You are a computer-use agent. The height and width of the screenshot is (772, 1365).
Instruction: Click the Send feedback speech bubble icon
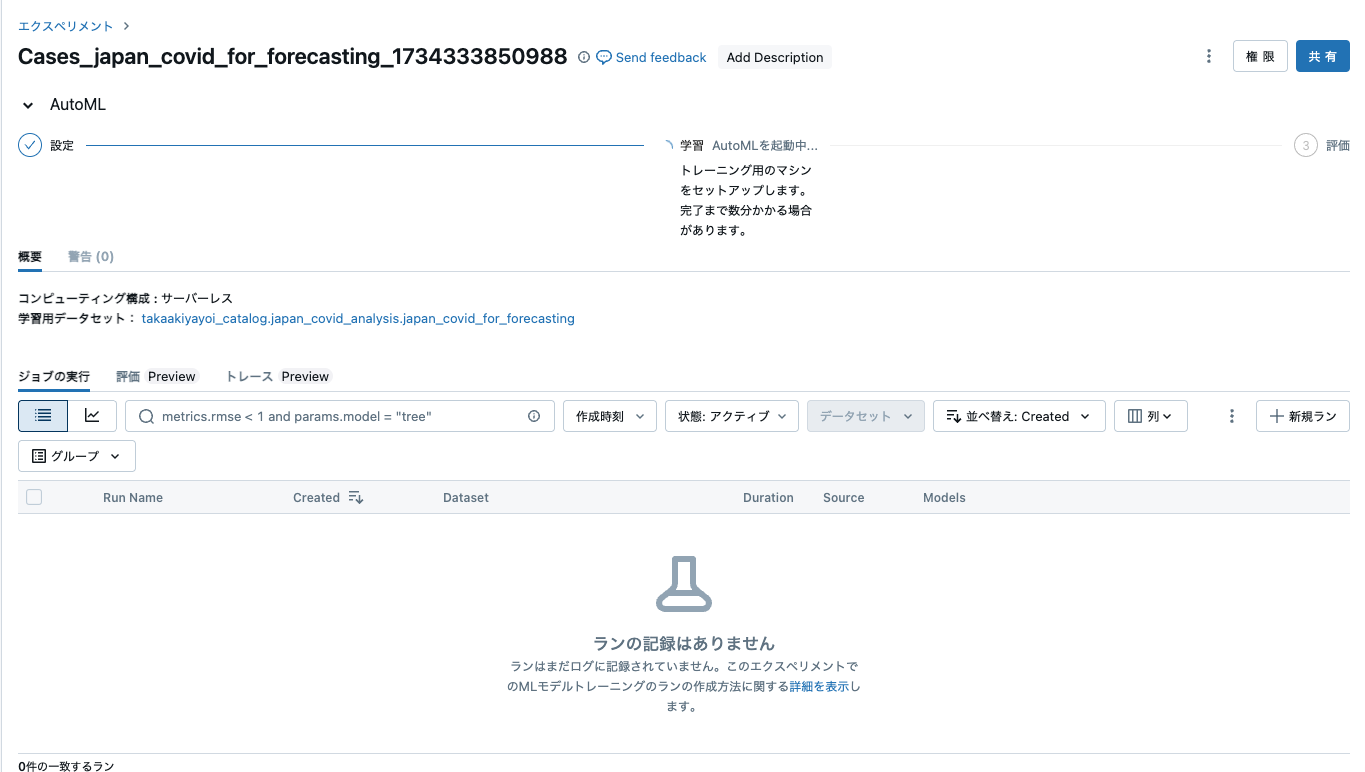click(x=603, y=57)
